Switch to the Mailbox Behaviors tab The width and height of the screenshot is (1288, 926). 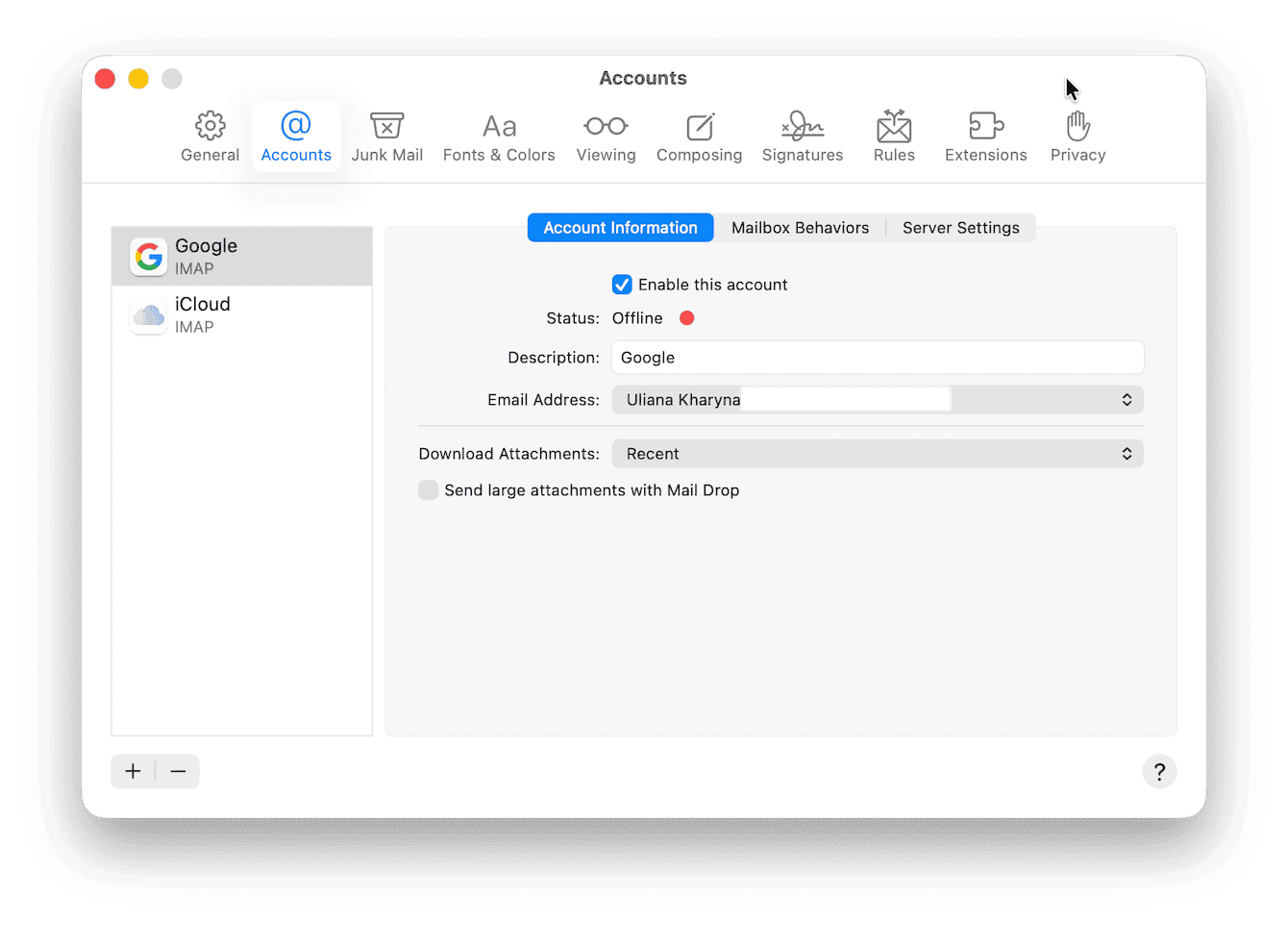800,227
